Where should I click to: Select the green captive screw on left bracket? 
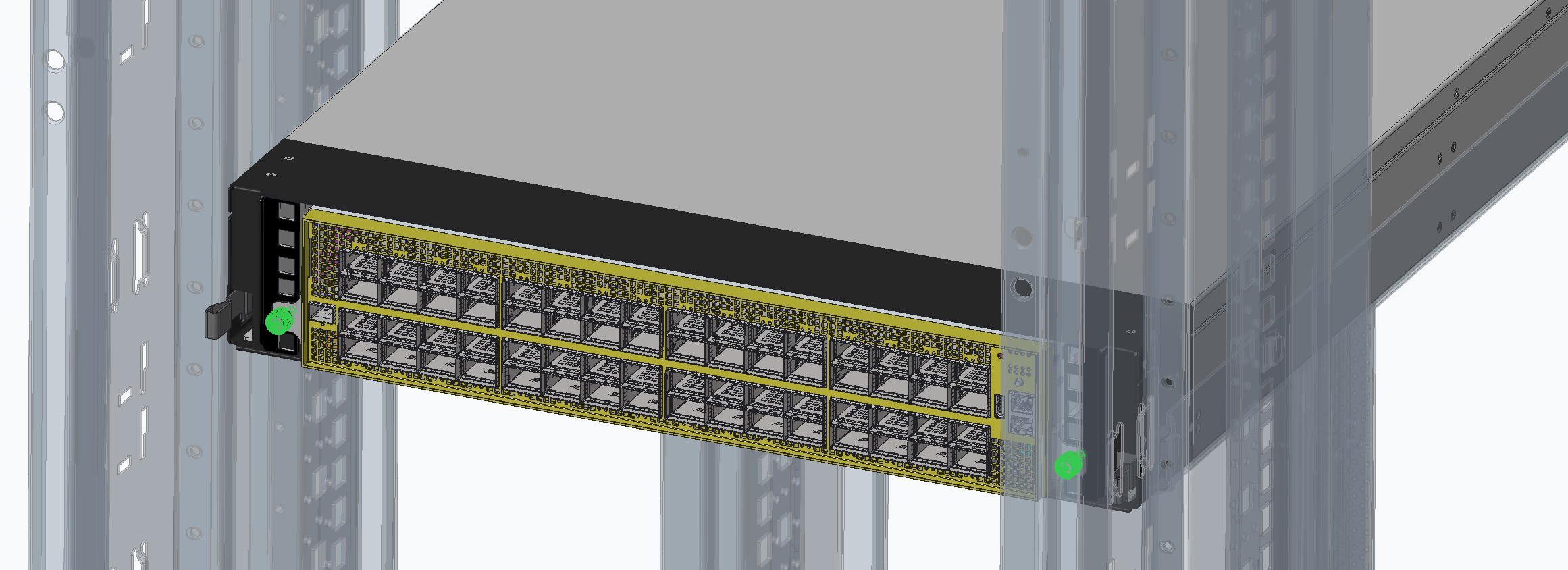tap(280, 320)
